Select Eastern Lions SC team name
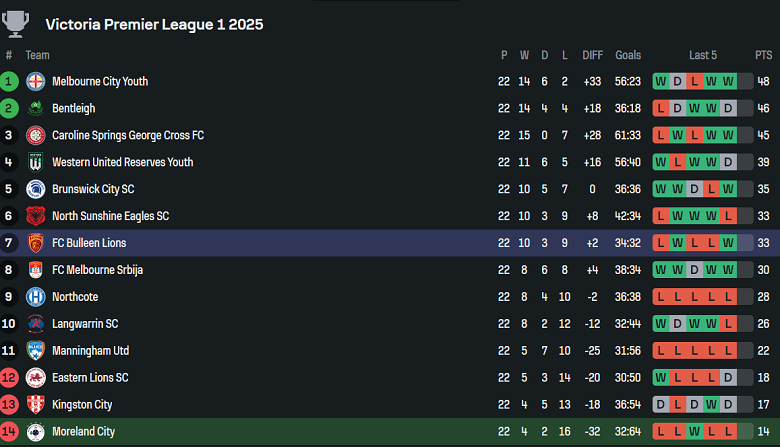Screen dimensions: 780x447 click(x=90, y=378)
